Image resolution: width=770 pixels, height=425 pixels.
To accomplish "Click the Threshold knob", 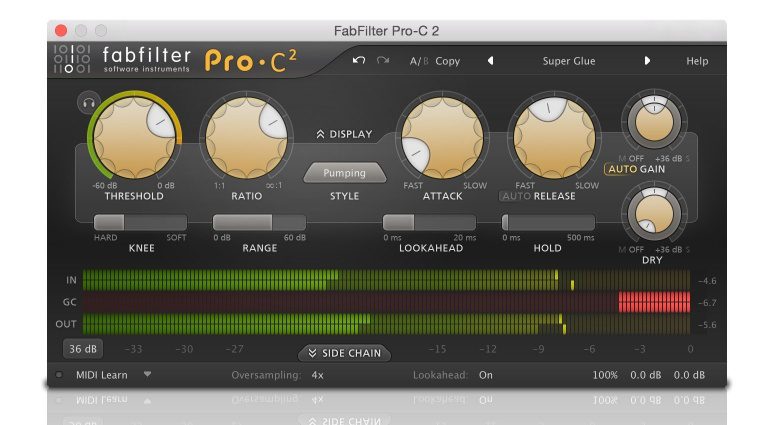I will (134, 138).
